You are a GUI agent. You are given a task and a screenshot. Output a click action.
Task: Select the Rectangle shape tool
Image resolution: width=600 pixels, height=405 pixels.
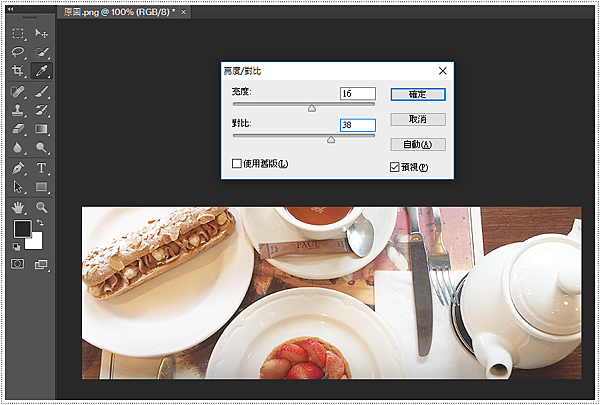pos(41,187)
